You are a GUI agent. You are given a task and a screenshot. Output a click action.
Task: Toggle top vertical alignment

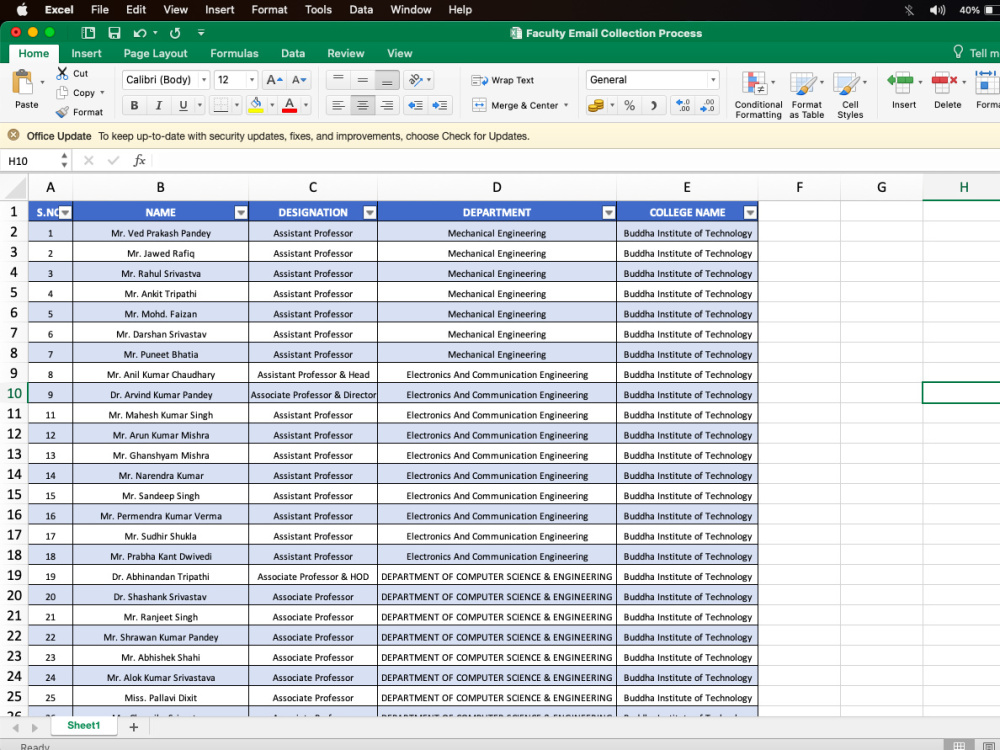[338, 80]
